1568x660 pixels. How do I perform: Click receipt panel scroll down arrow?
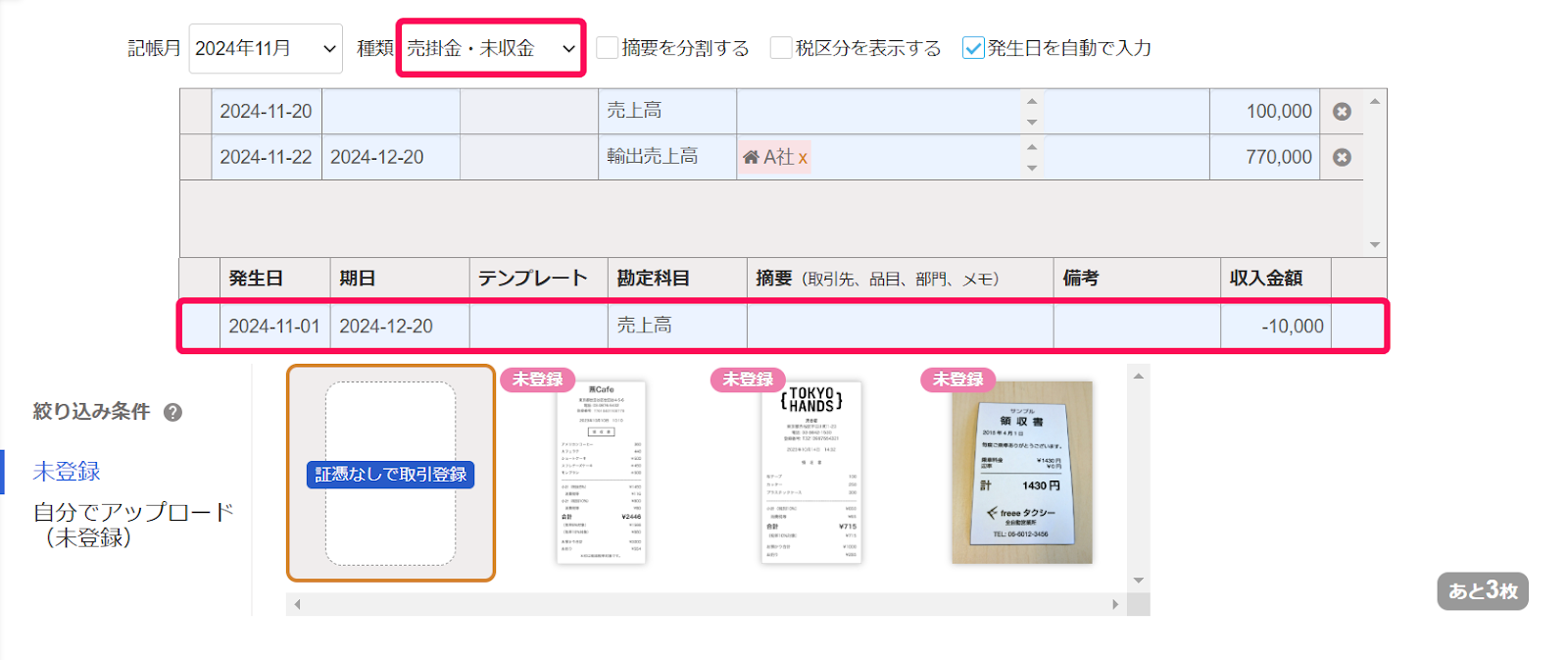pos(1139,581)
